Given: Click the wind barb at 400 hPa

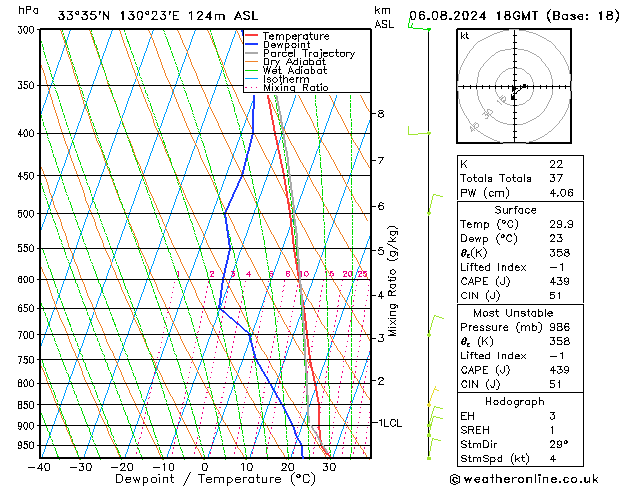Looking at the screenshot, I should pos(419,131).
